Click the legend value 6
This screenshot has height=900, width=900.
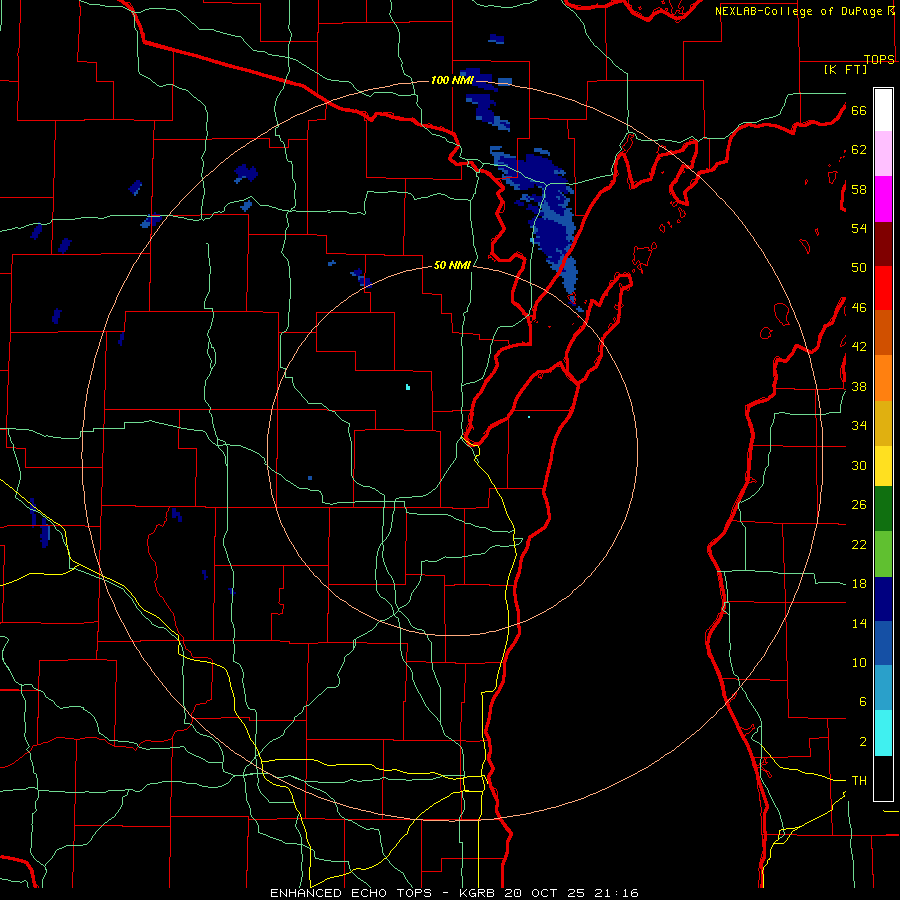862,702
